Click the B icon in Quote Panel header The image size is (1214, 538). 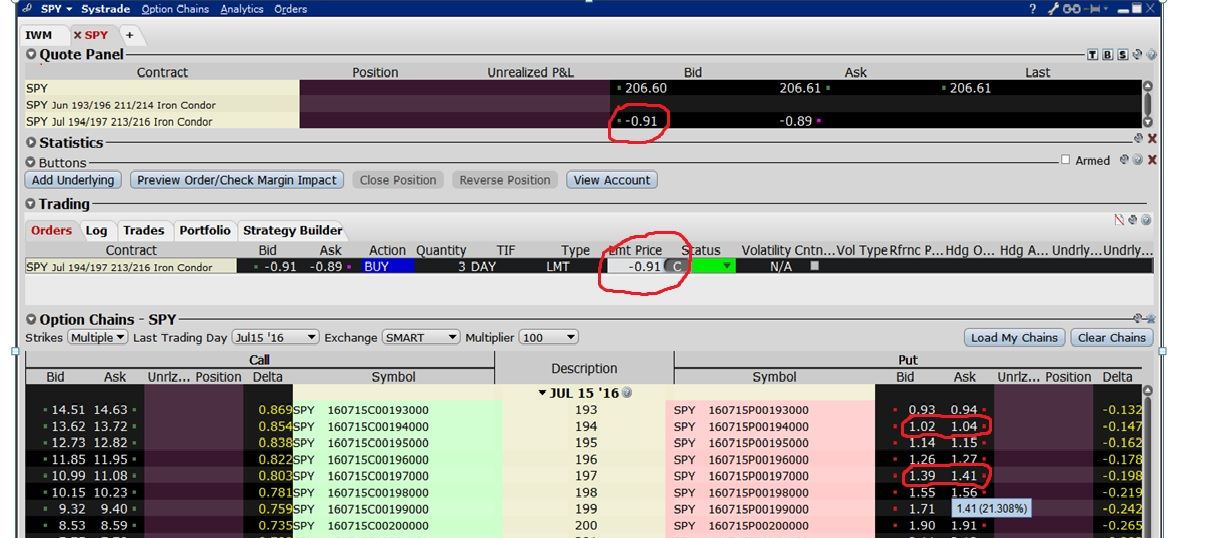click(1108, 55)
